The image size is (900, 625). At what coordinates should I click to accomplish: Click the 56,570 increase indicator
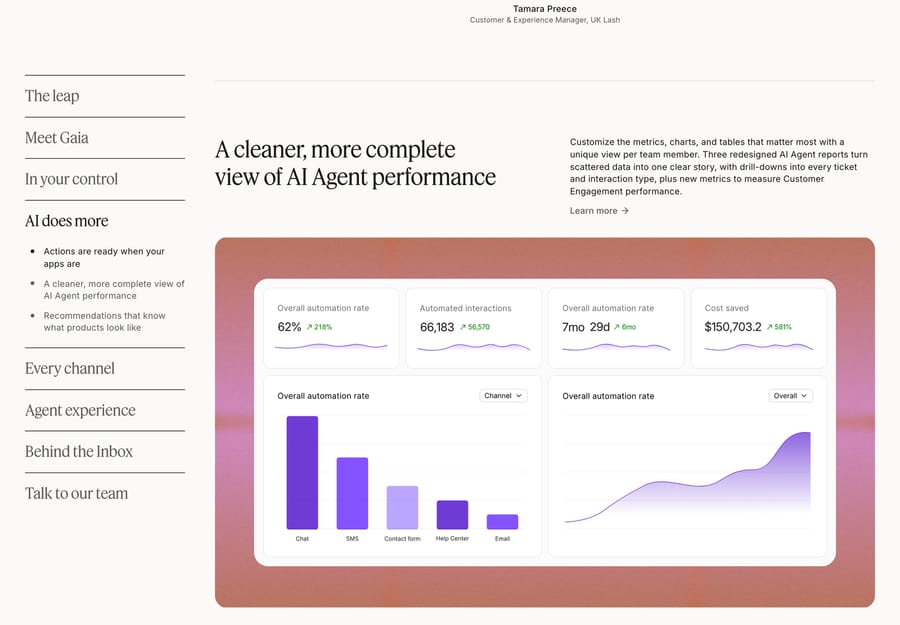[475, 327]
